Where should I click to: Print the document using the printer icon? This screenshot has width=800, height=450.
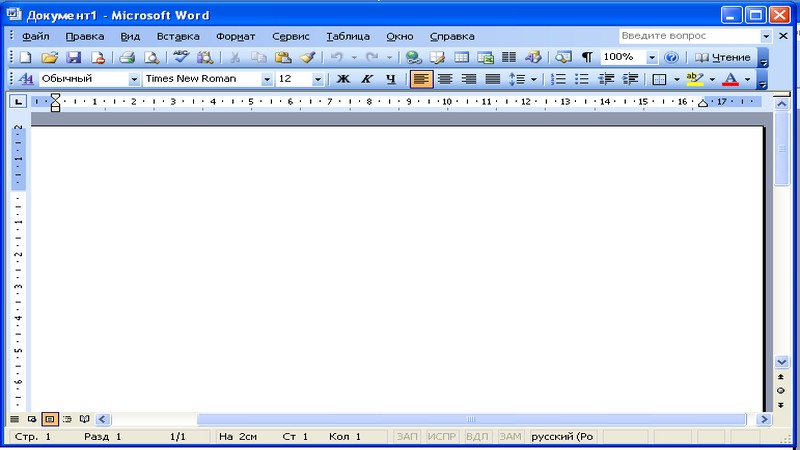point(127,57)
